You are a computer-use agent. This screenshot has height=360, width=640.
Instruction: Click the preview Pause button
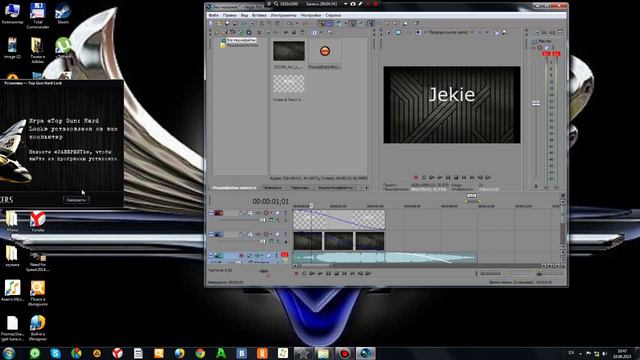point(448,178)
